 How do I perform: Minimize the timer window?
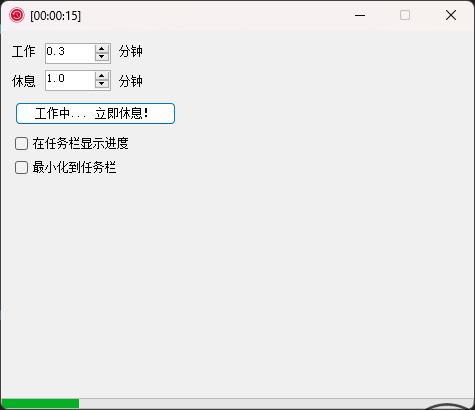tap(360, 15)
